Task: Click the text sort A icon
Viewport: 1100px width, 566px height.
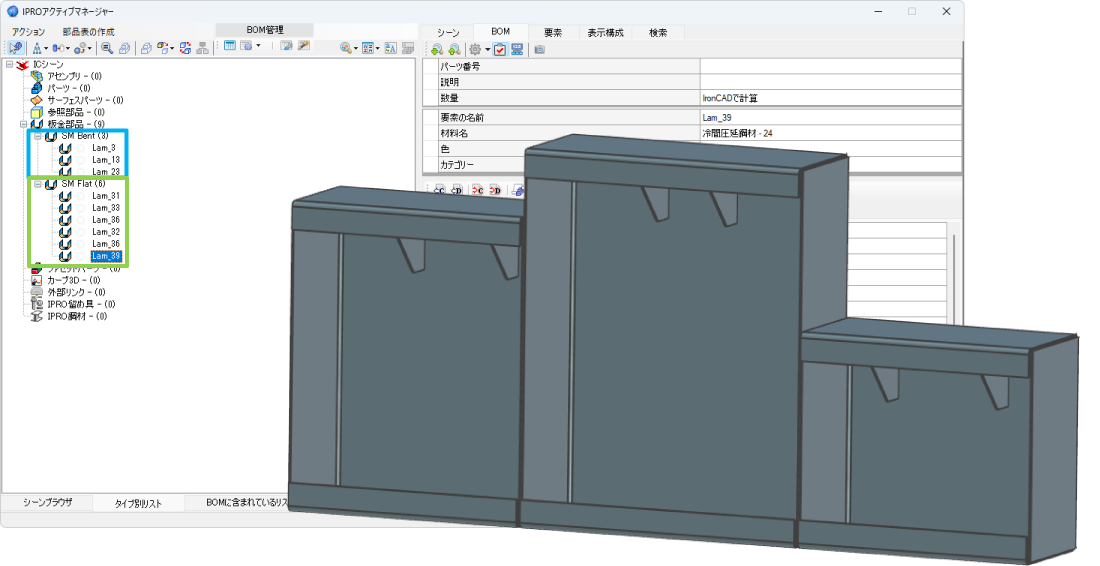Action: (x=390, y=48)
